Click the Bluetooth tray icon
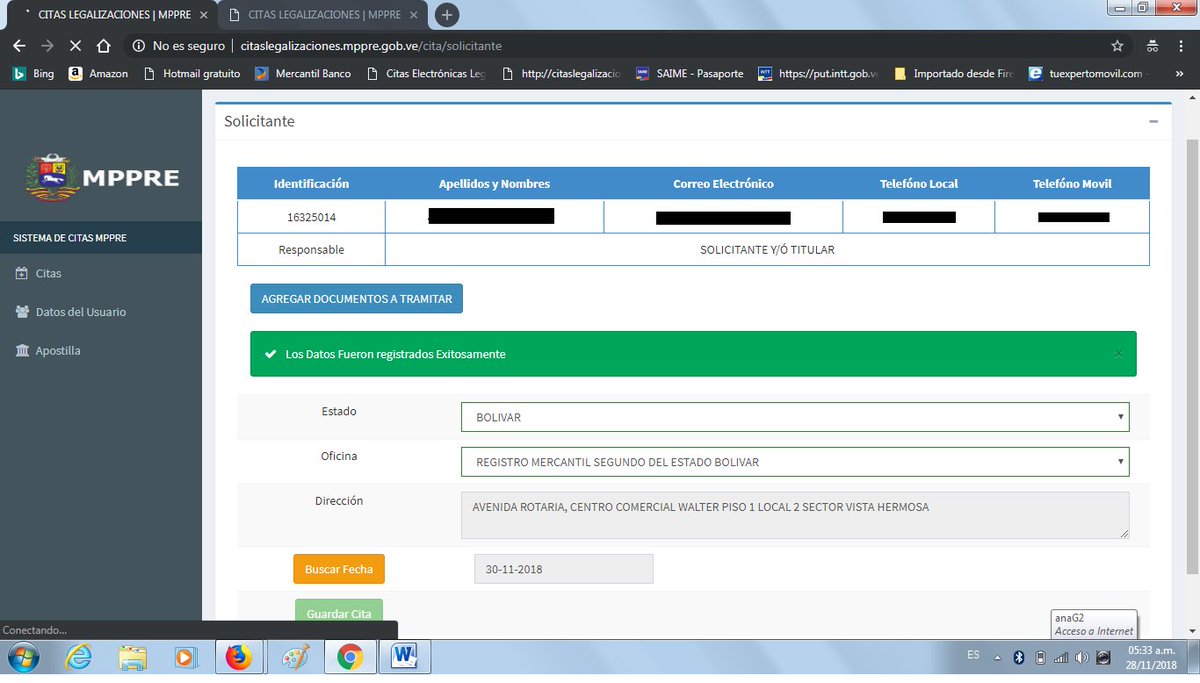This screenshot has width=1200, height=683. 1020,657
